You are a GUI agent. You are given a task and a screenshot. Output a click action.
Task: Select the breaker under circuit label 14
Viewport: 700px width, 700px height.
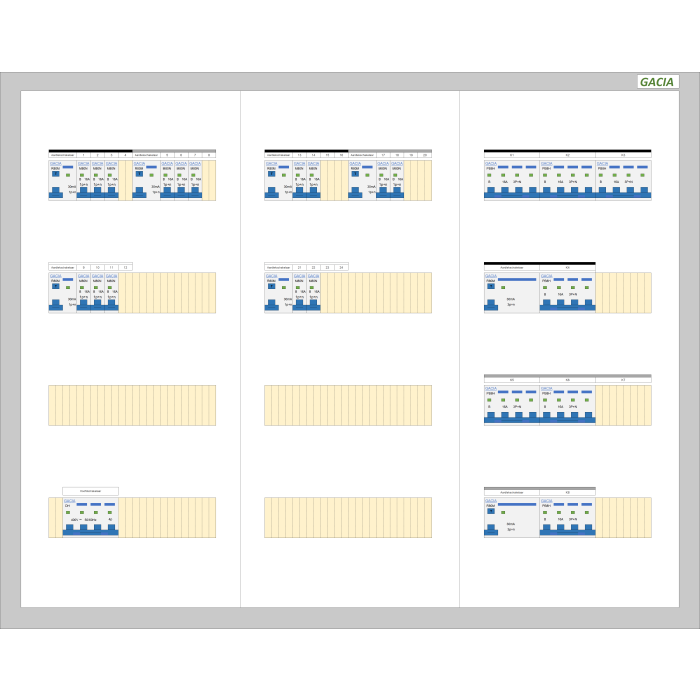coord(314,180)
